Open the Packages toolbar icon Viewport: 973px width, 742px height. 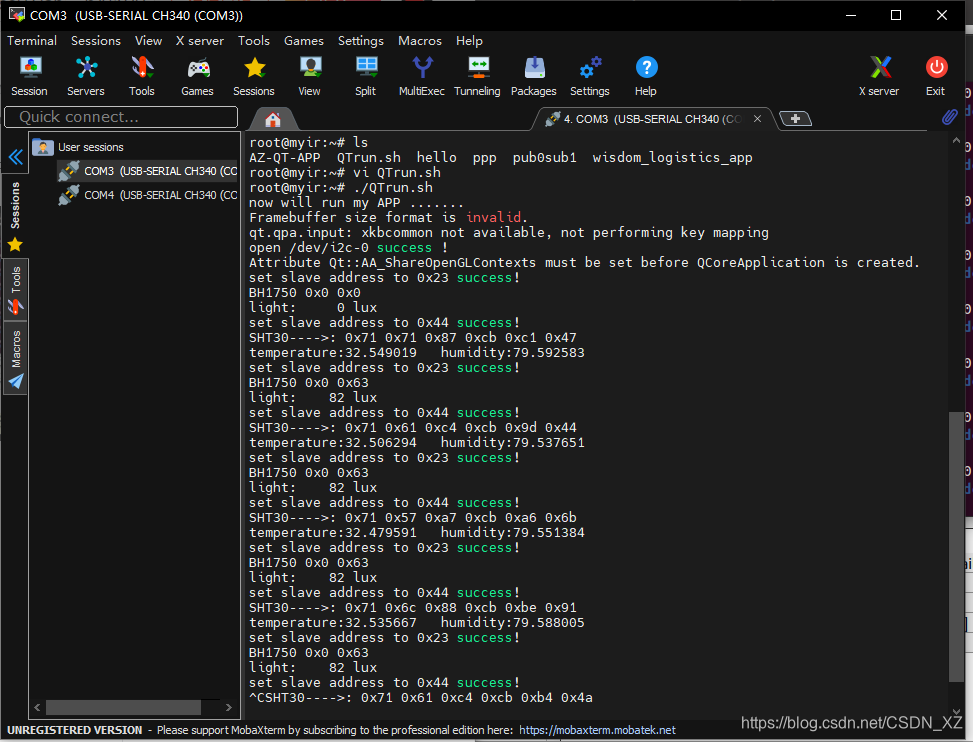(534, 76)
